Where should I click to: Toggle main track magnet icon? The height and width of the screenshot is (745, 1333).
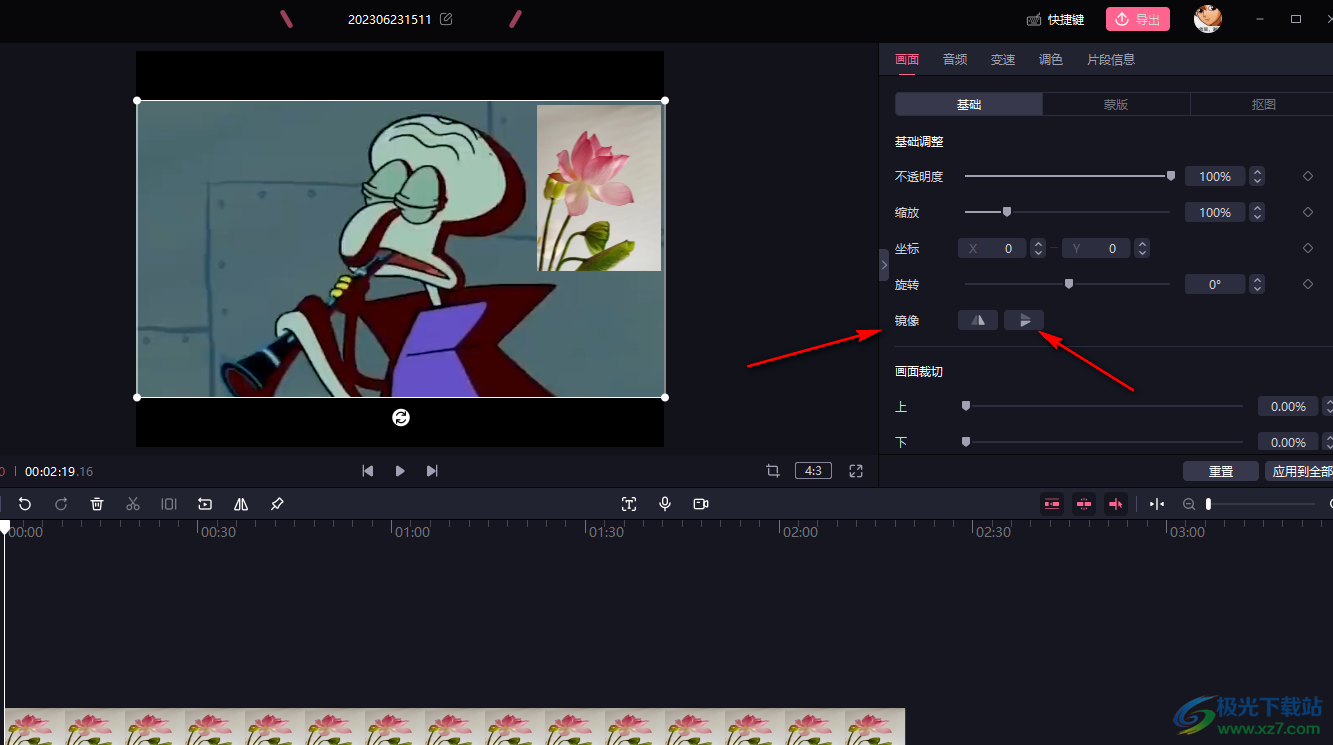1052,504
